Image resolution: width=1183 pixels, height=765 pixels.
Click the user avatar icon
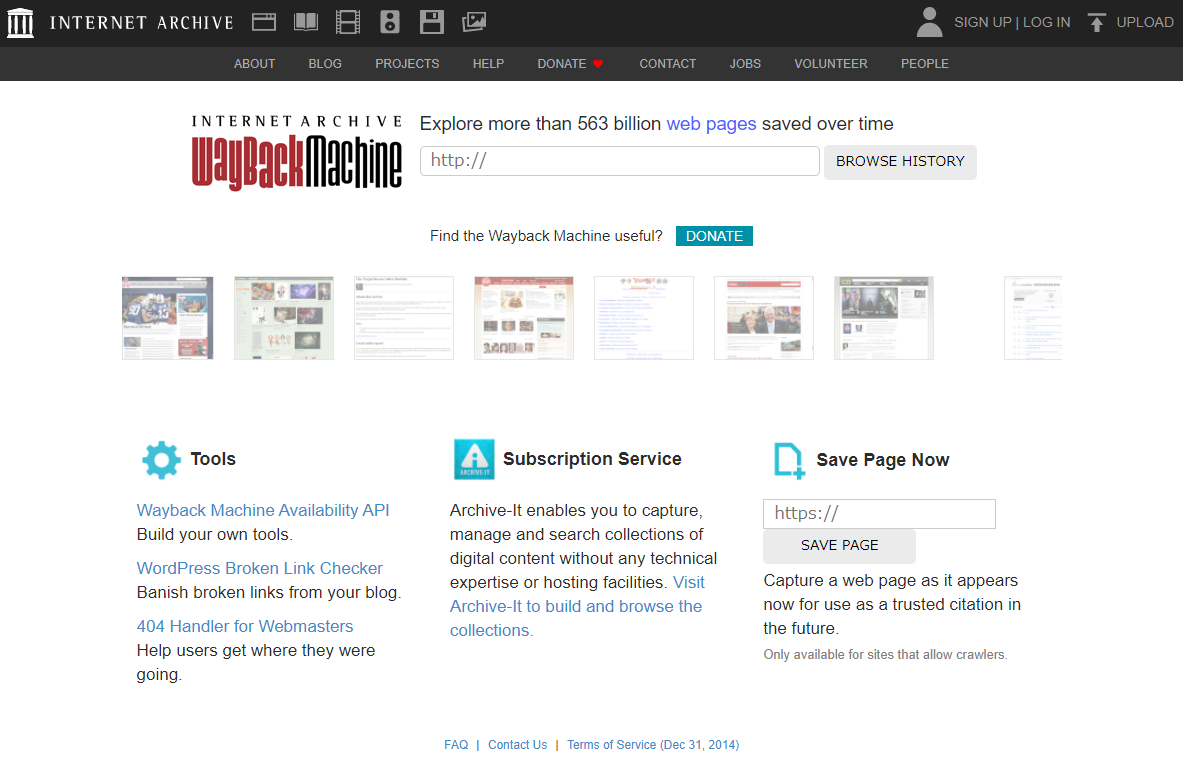point(930,22)
